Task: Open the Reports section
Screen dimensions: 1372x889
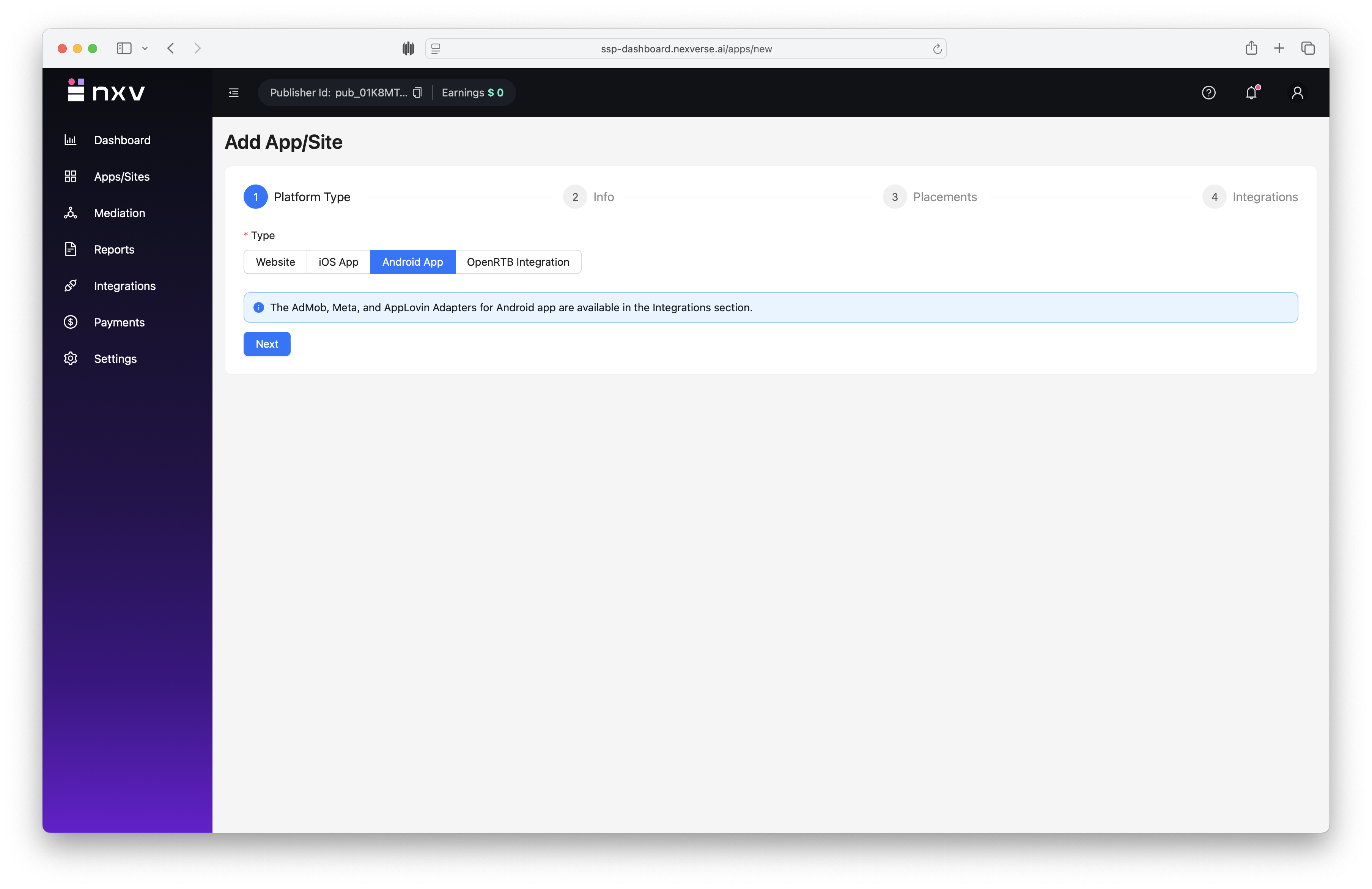Action: click(x=113, y=249)
